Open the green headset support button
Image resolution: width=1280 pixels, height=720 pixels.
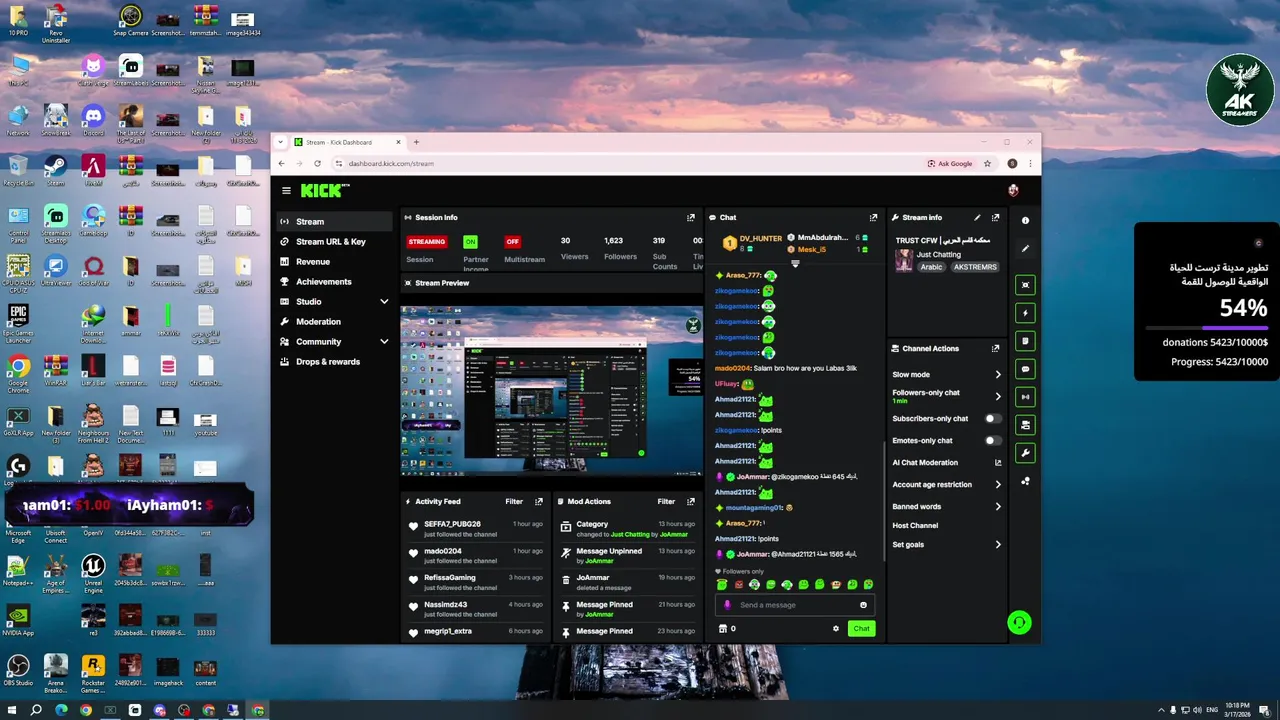click(x=1019, y=623)
